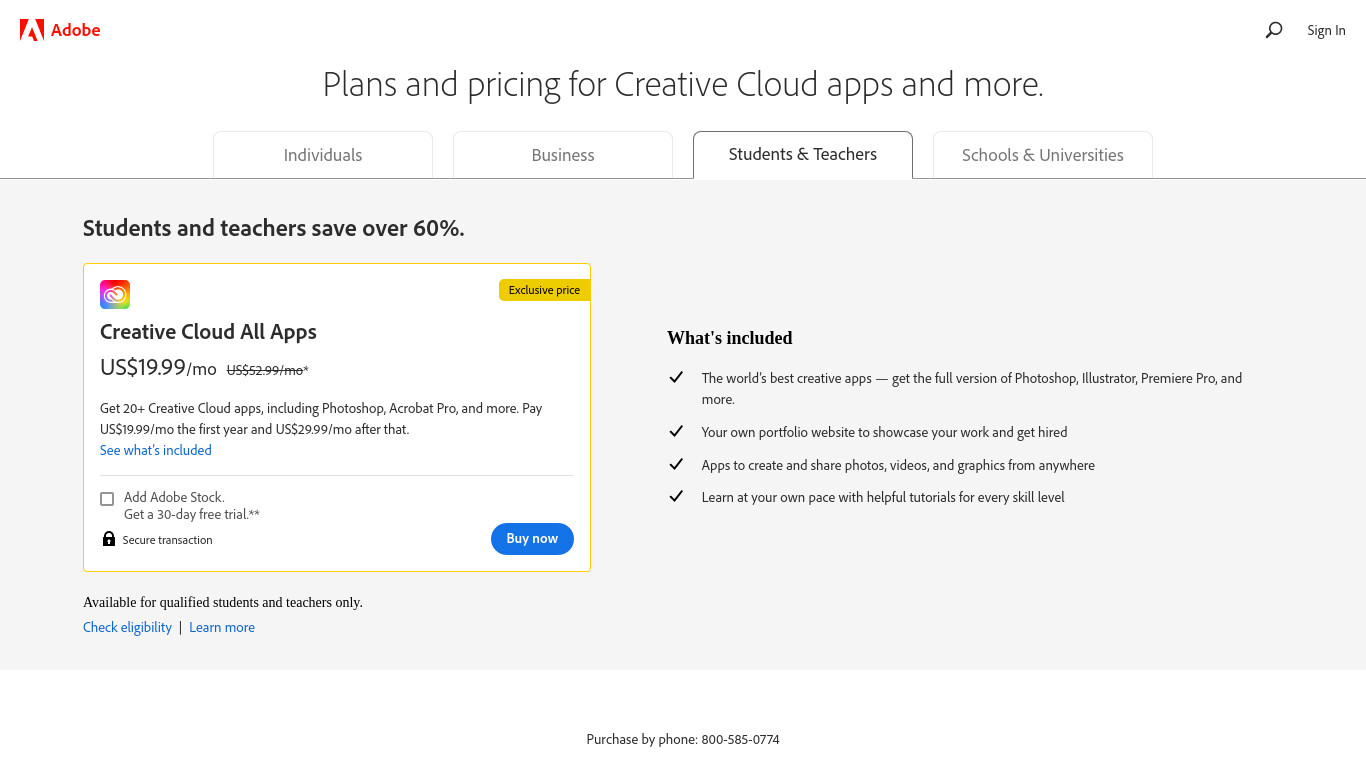Open the See what's included link
The image size is (1366, 768).
pyautogui.click(x=156, y=450)
